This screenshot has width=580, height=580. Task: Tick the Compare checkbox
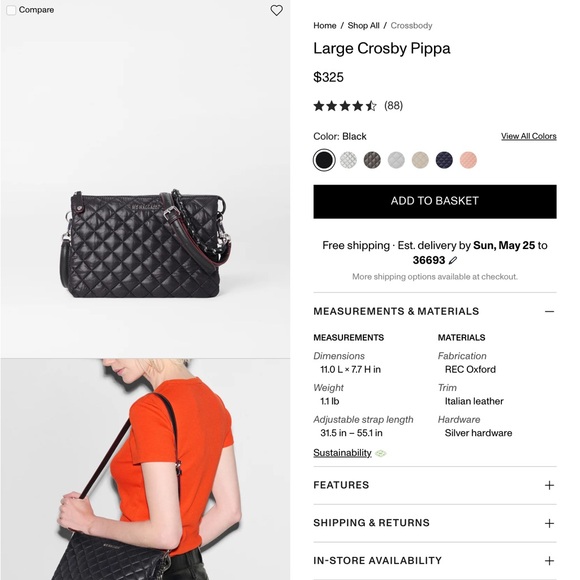11,10
